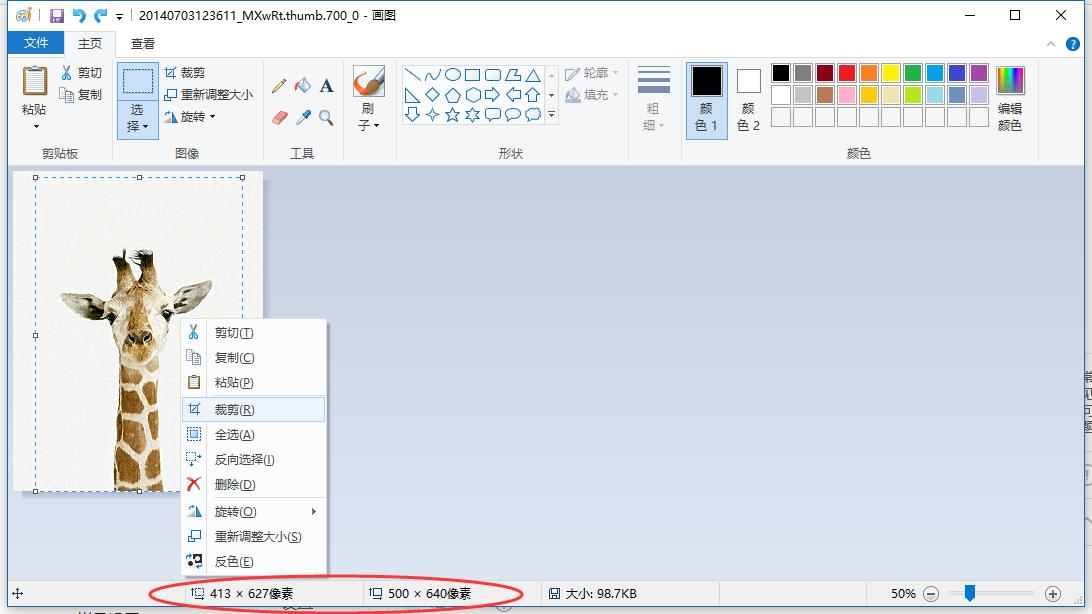The width and height of the screenshot is (1092, 614).
Task: Select the Text tool
Action: pyautogui.click(x=326, y=86)
